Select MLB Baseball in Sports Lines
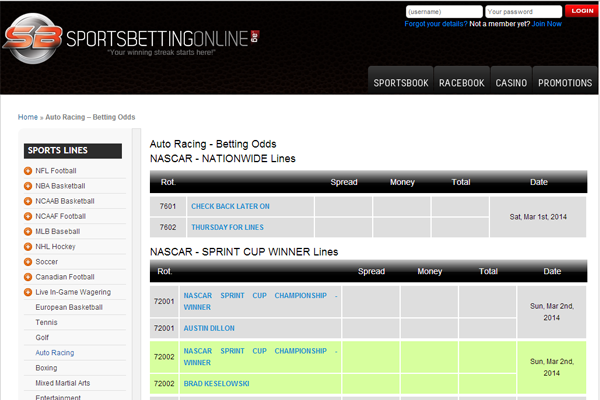The image size is (600, 400). [58, 232]
